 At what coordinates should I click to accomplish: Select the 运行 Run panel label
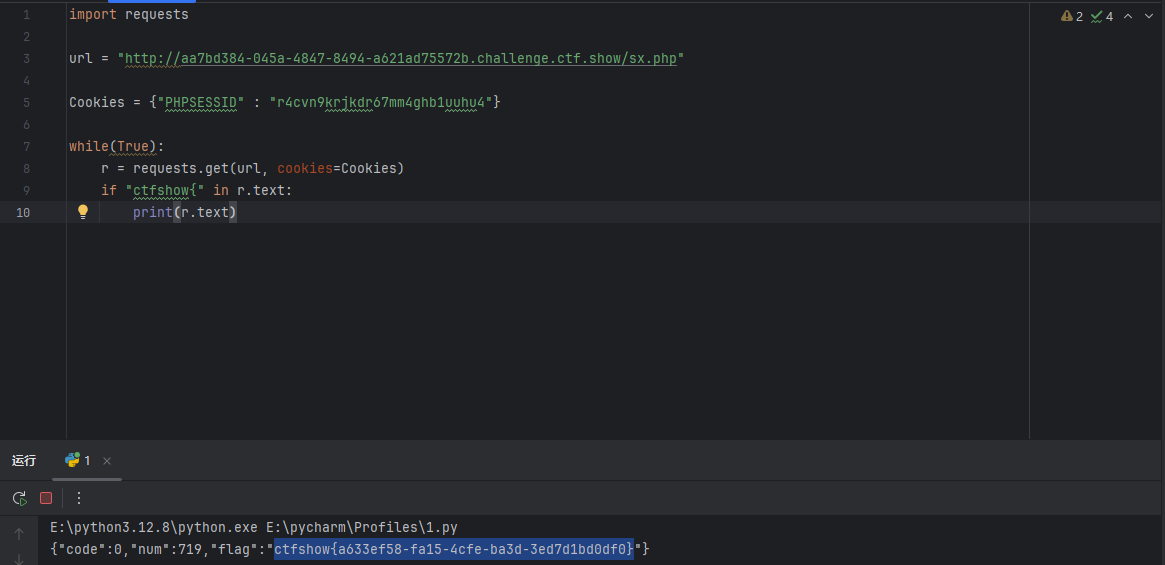(24, 460)
